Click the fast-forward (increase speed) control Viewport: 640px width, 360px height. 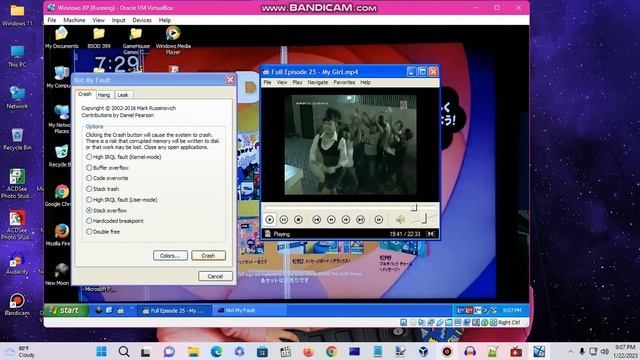pyautogui.click(x=346, y=220)
